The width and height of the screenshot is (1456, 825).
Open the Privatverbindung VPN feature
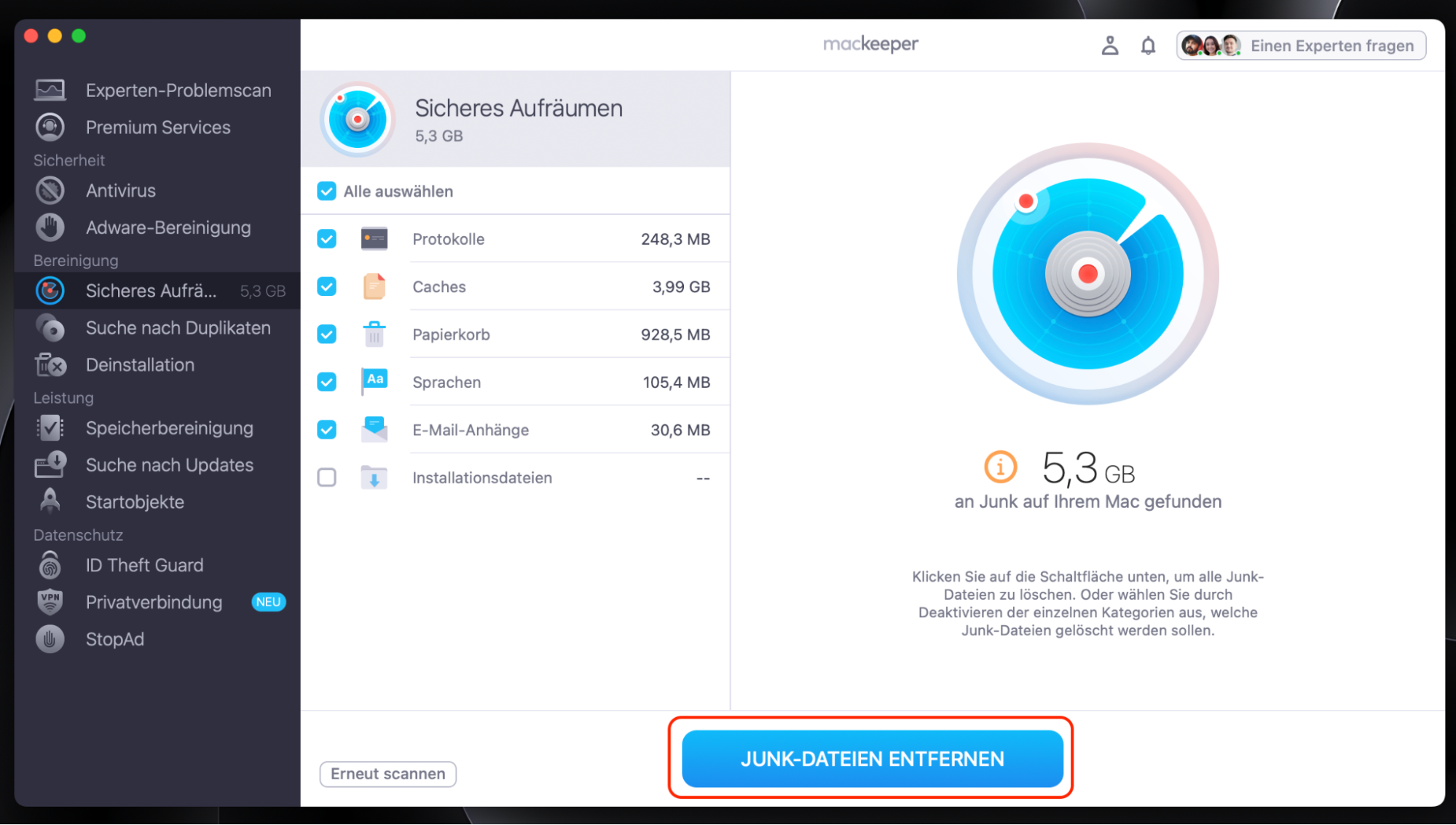click(x=154, y=602)
